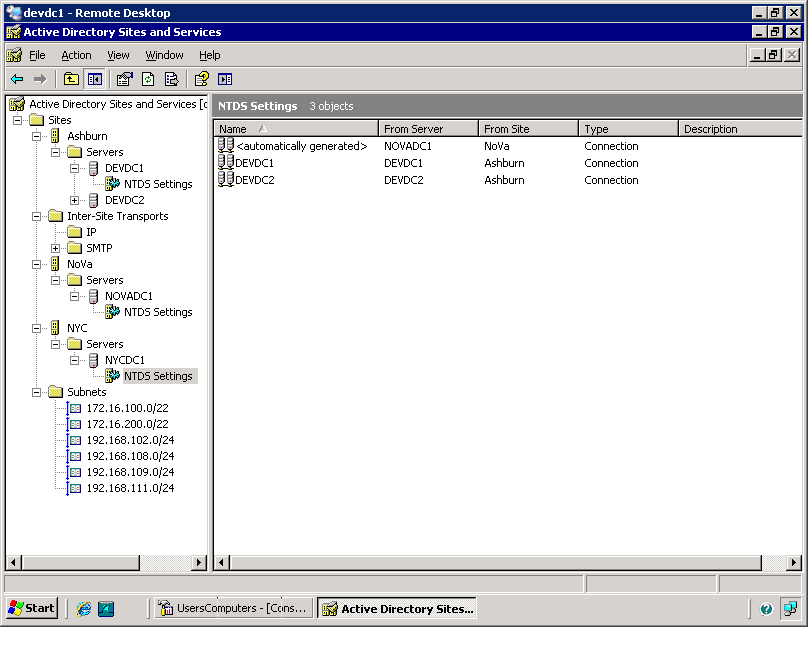
Task: Open the Action menu
Action: [x=76, y=55]
